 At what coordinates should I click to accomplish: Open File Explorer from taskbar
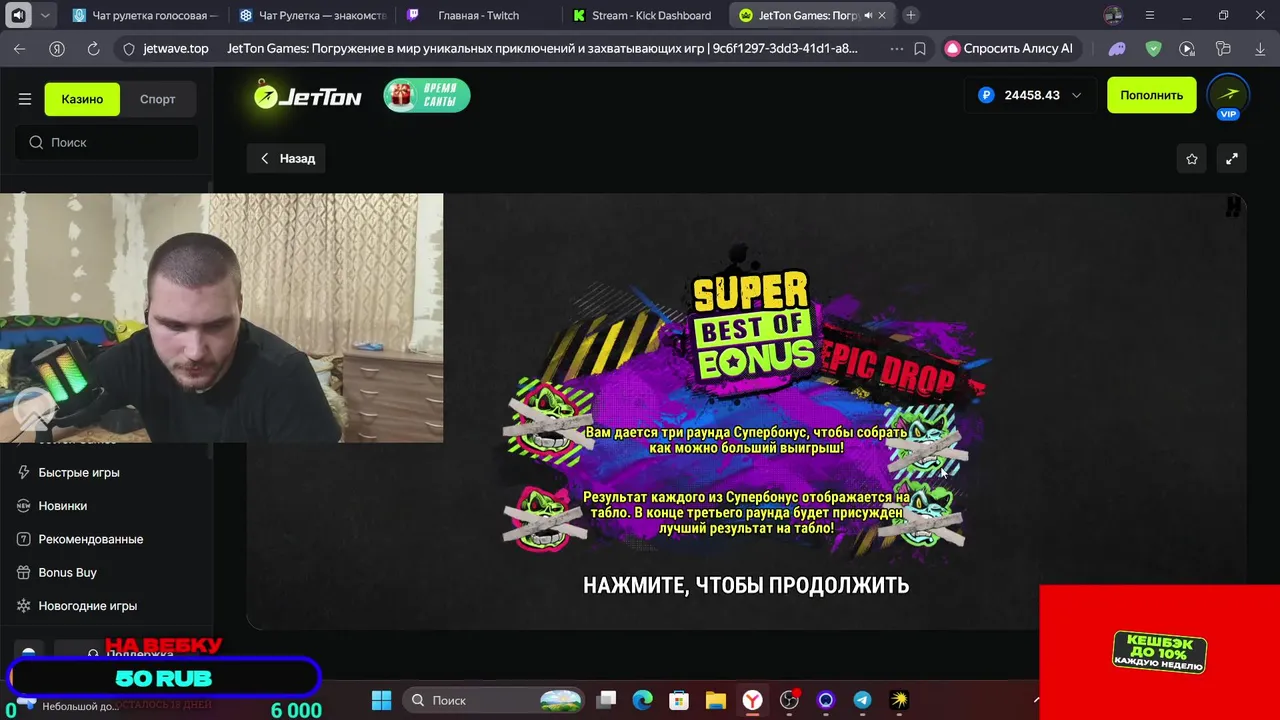[x=715, y=700]
